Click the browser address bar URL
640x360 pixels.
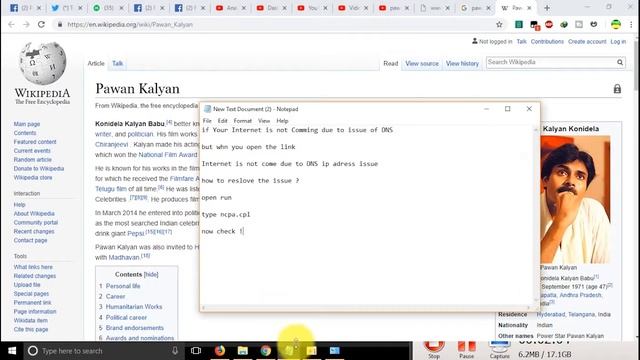pos(130,24)
